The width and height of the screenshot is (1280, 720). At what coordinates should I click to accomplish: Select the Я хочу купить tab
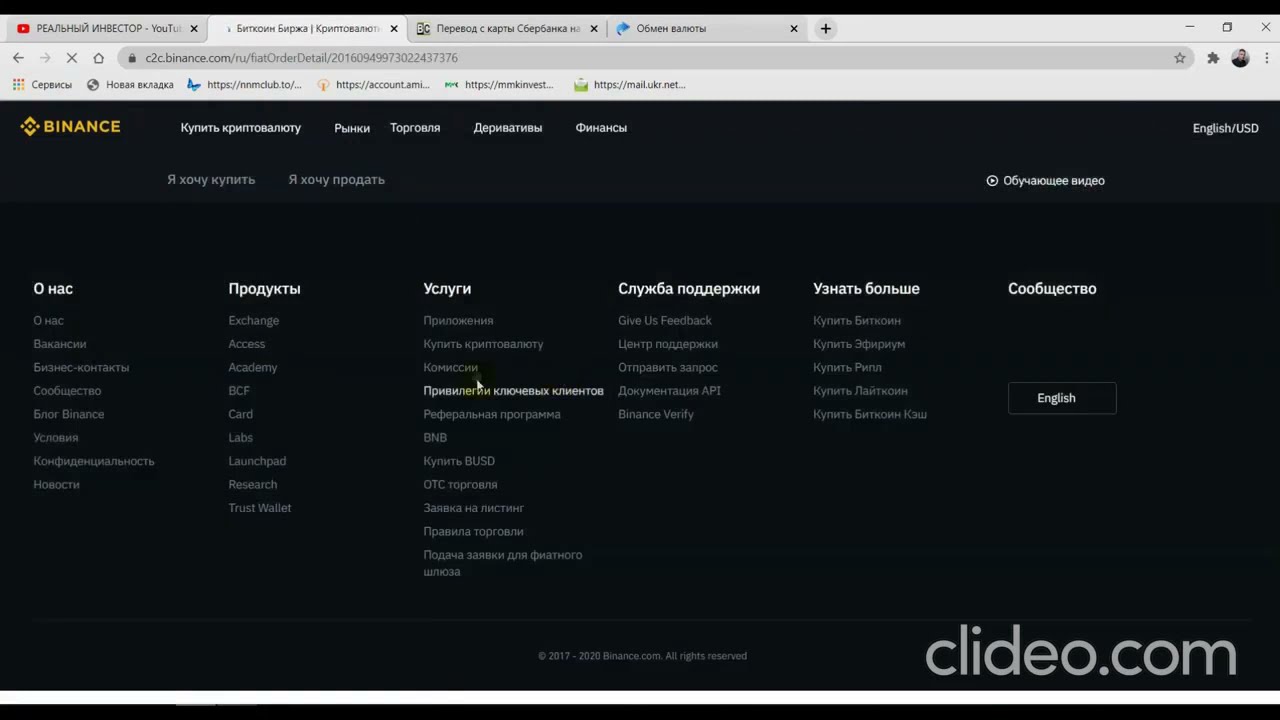pos(211,180)
